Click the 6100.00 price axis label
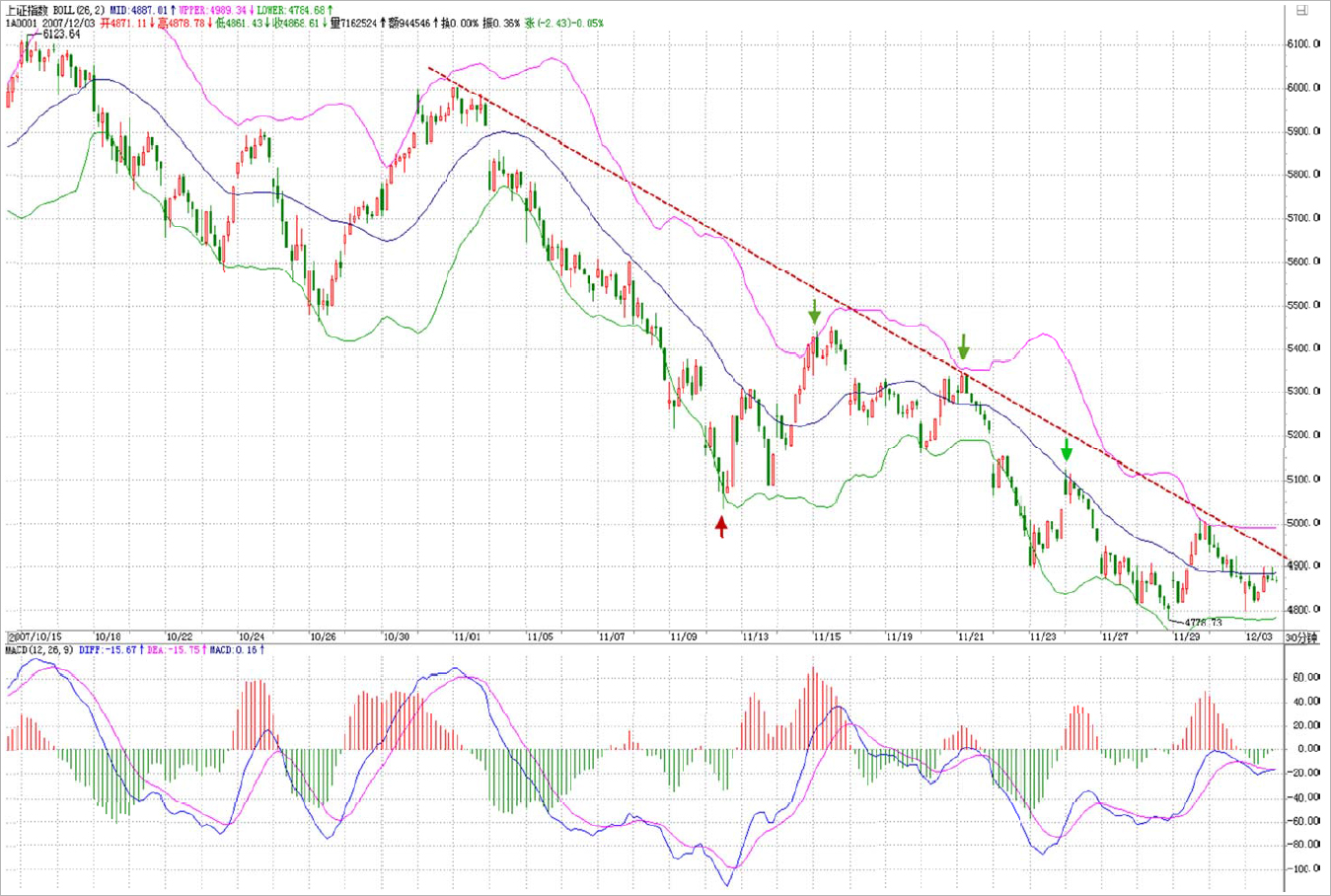1331x896 pixels. pyautogui.click(x=1303, y=44)
